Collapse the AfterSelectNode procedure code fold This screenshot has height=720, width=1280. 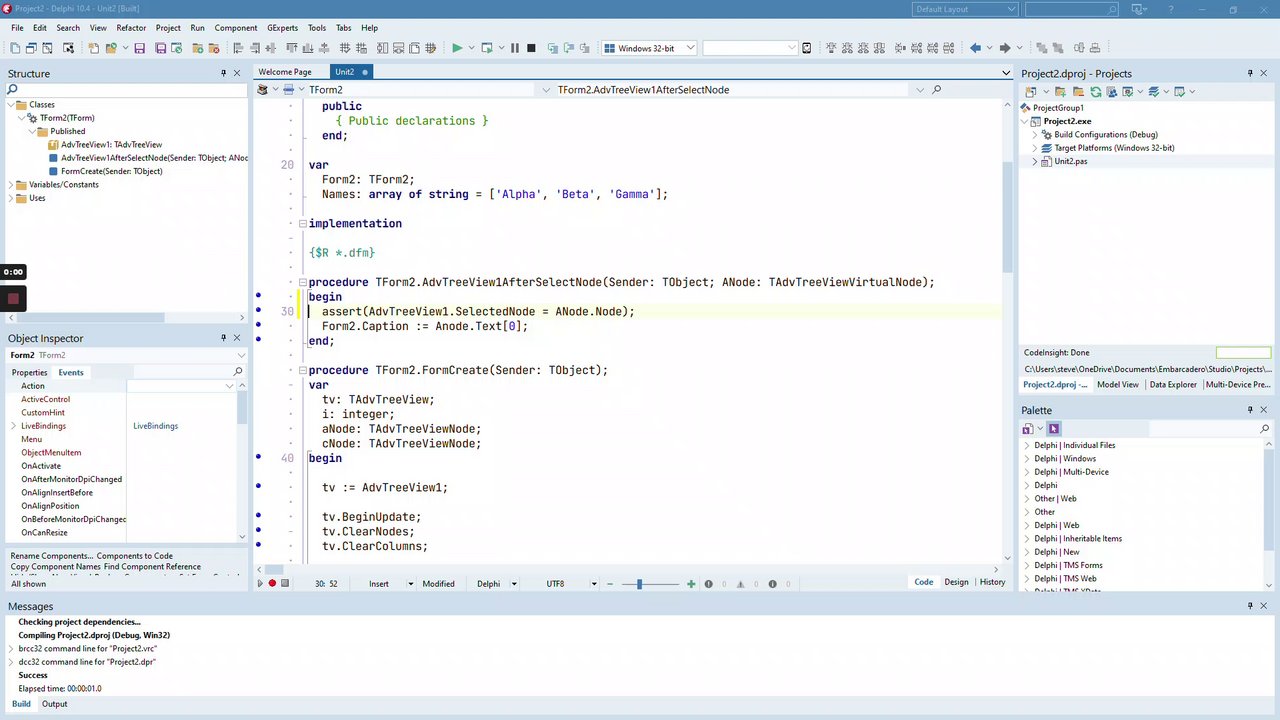pyautogui.click(x=302, y=282)
